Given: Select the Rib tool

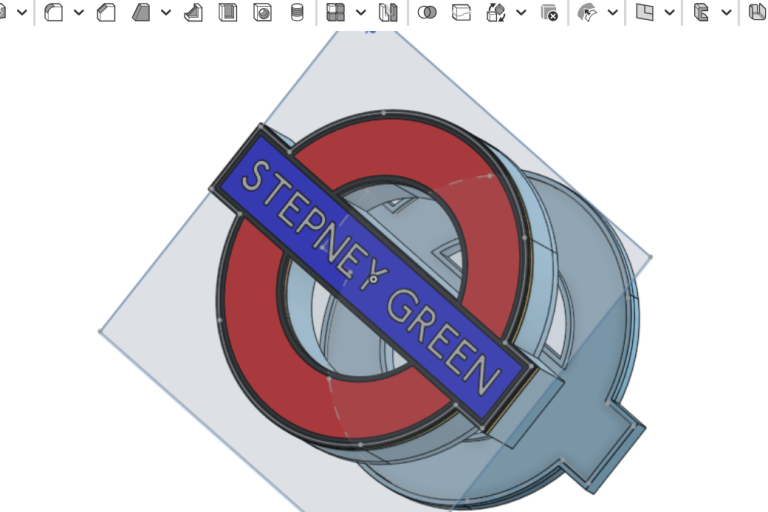Looking at the screenshot, I should (193, 12).
